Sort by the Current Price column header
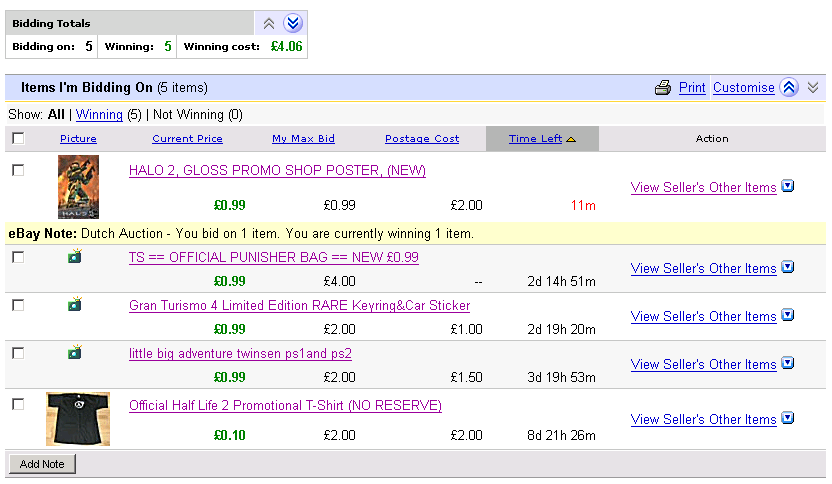Screen dimensions: 832x484 [x=187, y=139]
